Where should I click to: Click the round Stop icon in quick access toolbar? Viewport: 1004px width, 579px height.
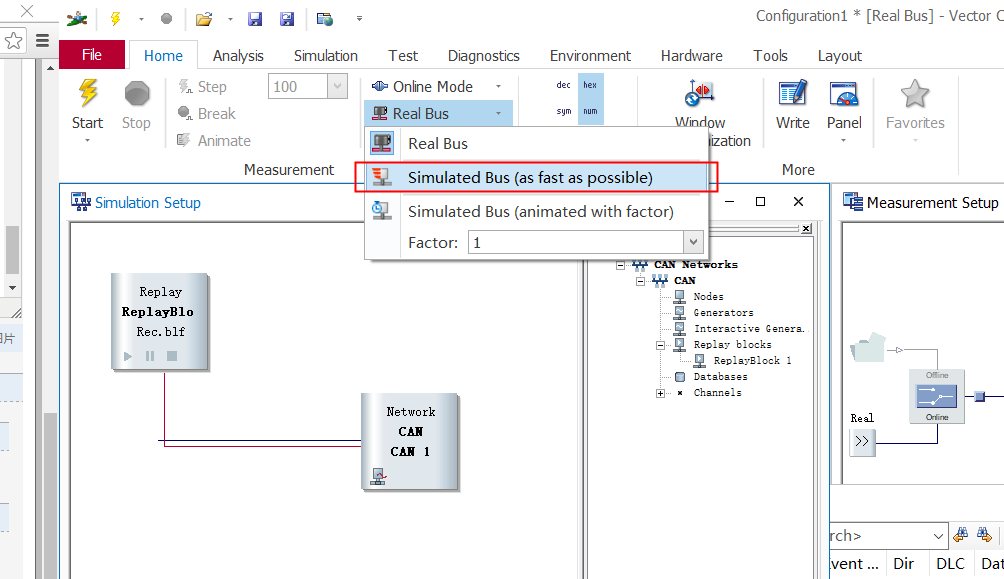[166, 19]
